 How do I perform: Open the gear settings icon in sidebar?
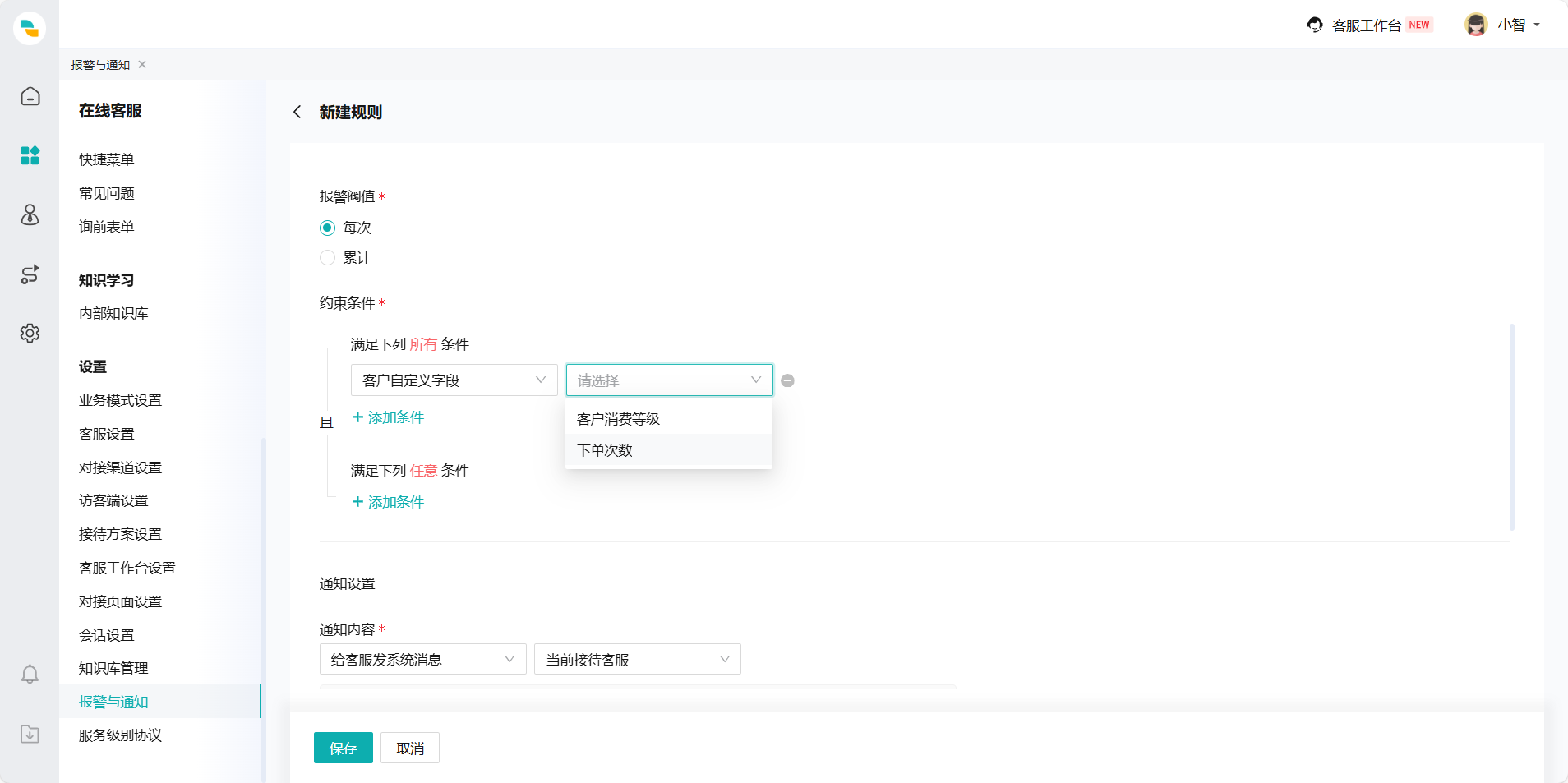click(x=30, y=333)
